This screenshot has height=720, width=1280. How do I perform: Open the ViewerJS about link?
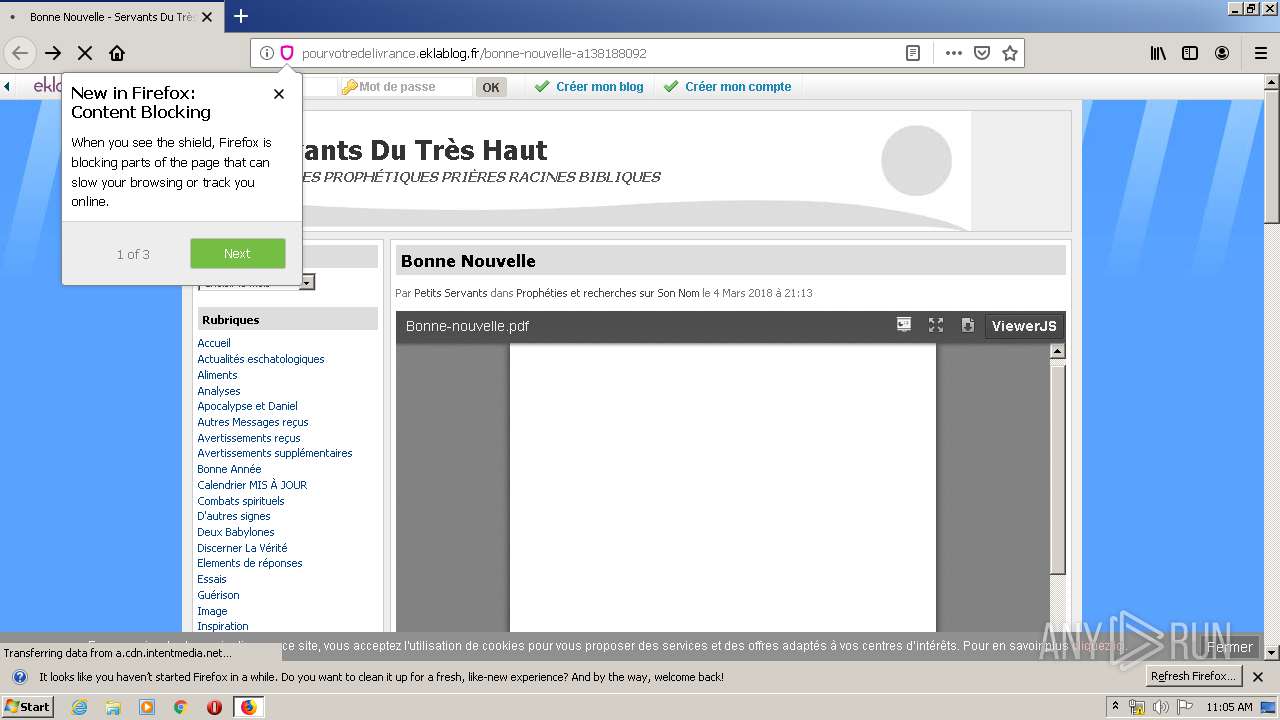pos(1024,326)
